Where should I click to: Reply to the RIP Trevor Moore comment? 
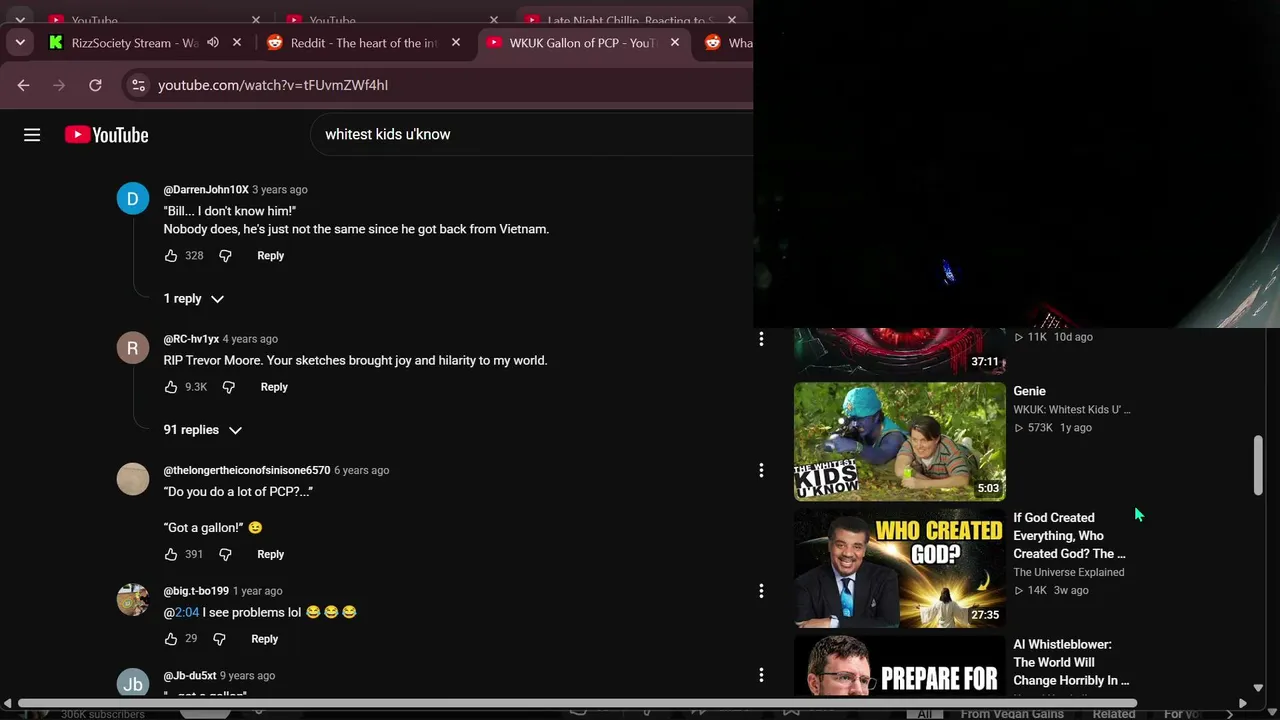274,387
